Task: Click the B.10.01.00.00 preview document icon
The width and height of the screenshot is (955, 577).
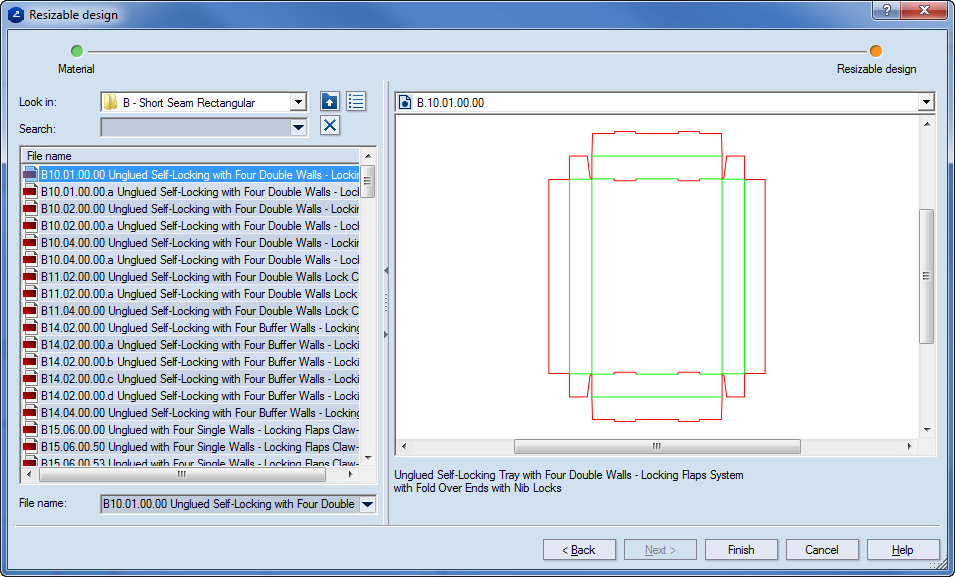Action: tap(405, 103)
